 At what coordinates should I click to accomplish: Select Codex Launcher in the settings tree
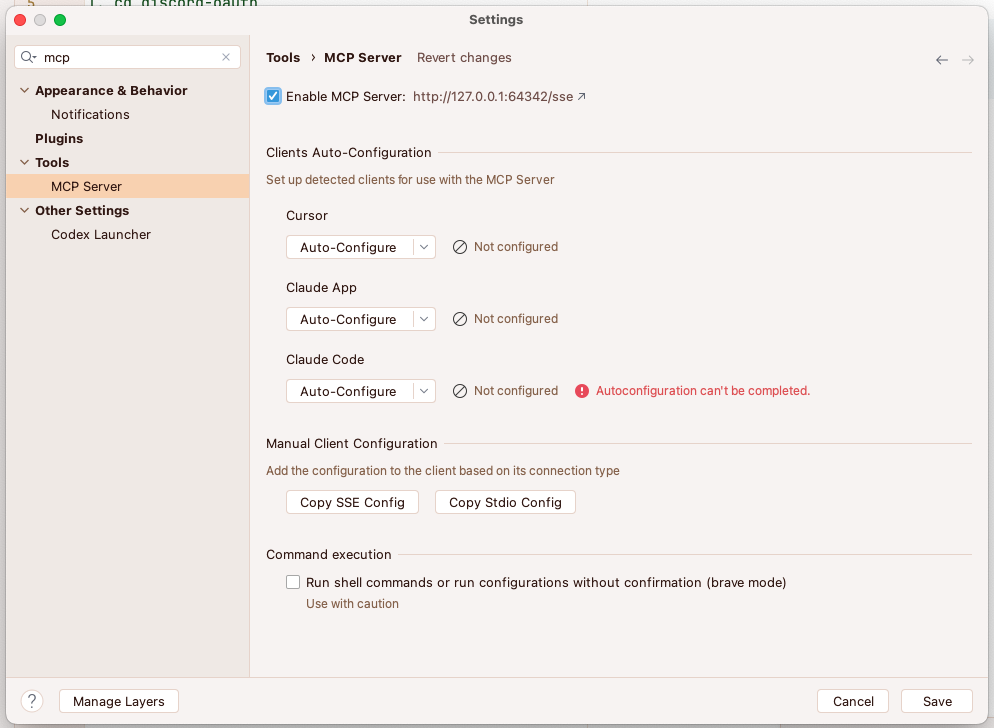101,234
